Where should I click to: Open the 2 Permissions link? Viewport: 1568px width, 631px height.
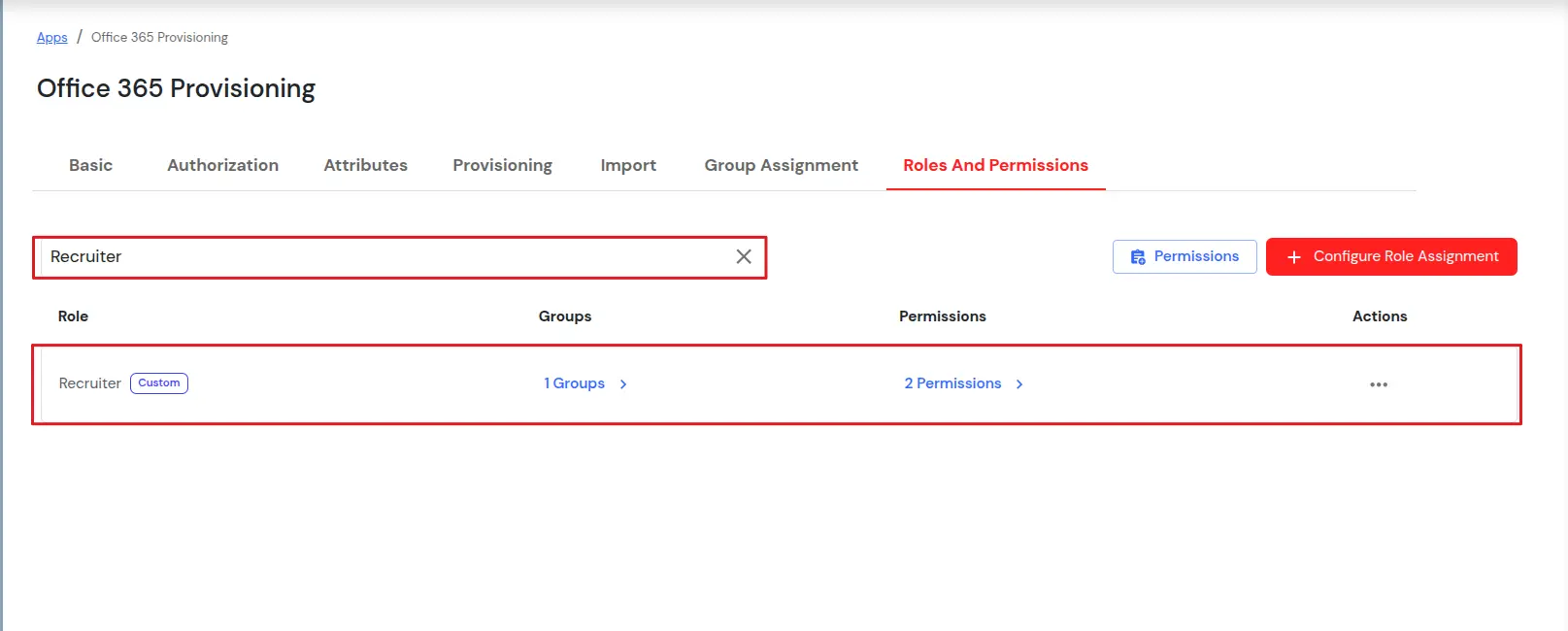click(952, 383)
